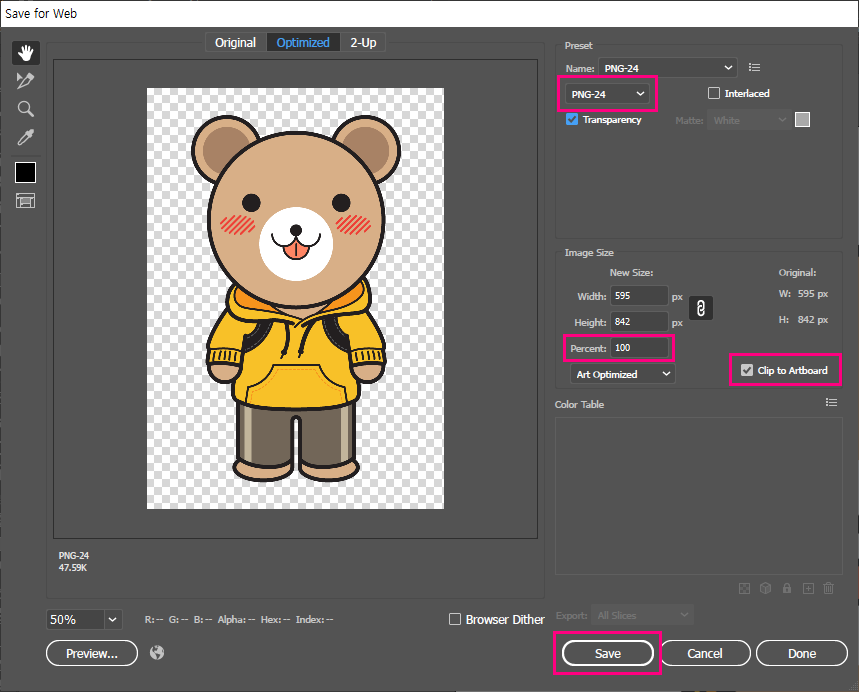
Task: Toggle slices visibility icon
Action: [x=25, y=201]
